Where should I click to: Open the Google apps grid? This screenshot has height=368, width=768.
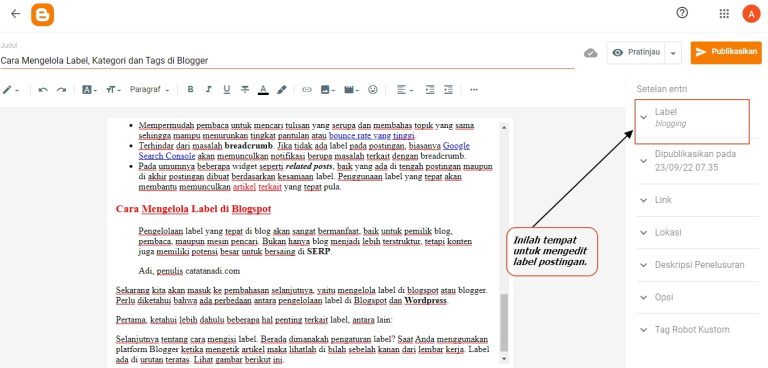[724, 14]
